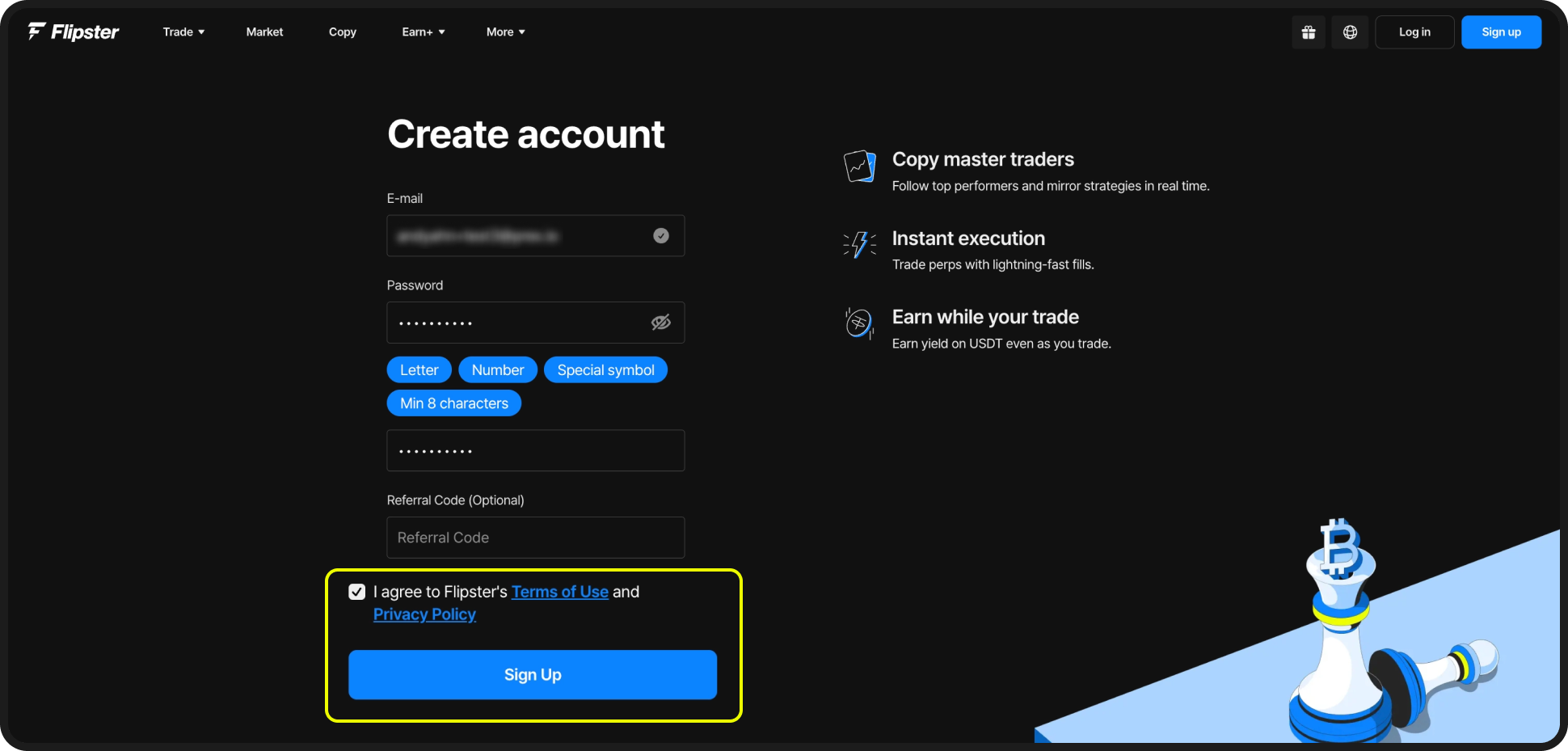Click the Letter requirement chip
The image size is (1568, 751).
point(419,369)
